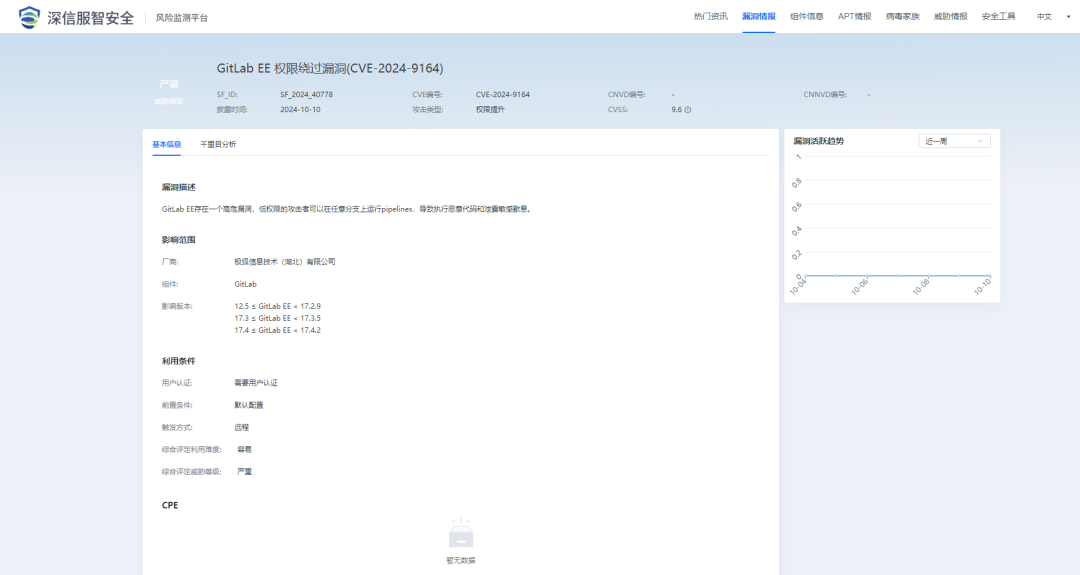Click the 10-08 label on the chart axis

921,287
